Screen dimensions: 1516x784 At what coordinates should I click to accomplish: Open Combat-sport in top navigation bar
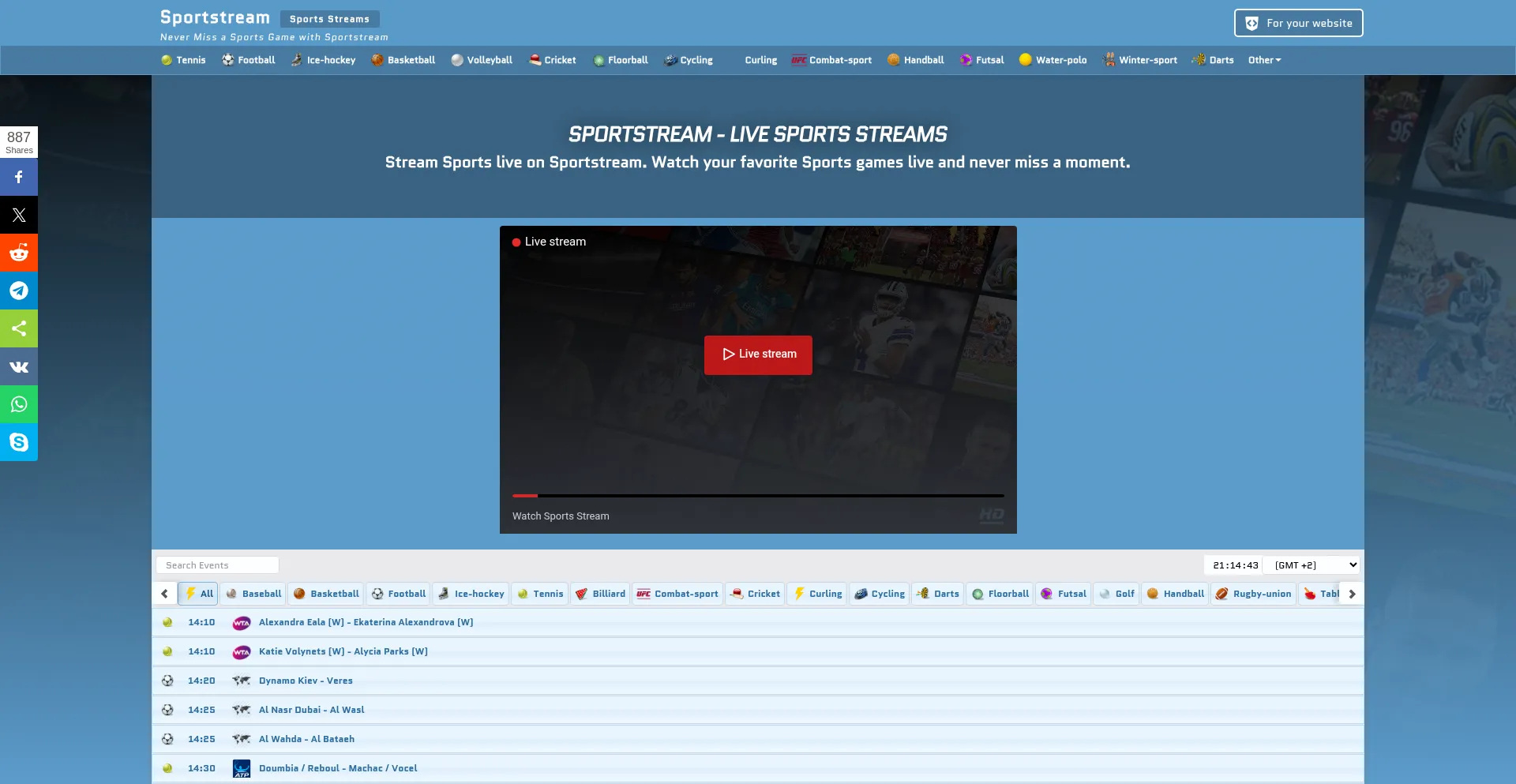point(832,60)
